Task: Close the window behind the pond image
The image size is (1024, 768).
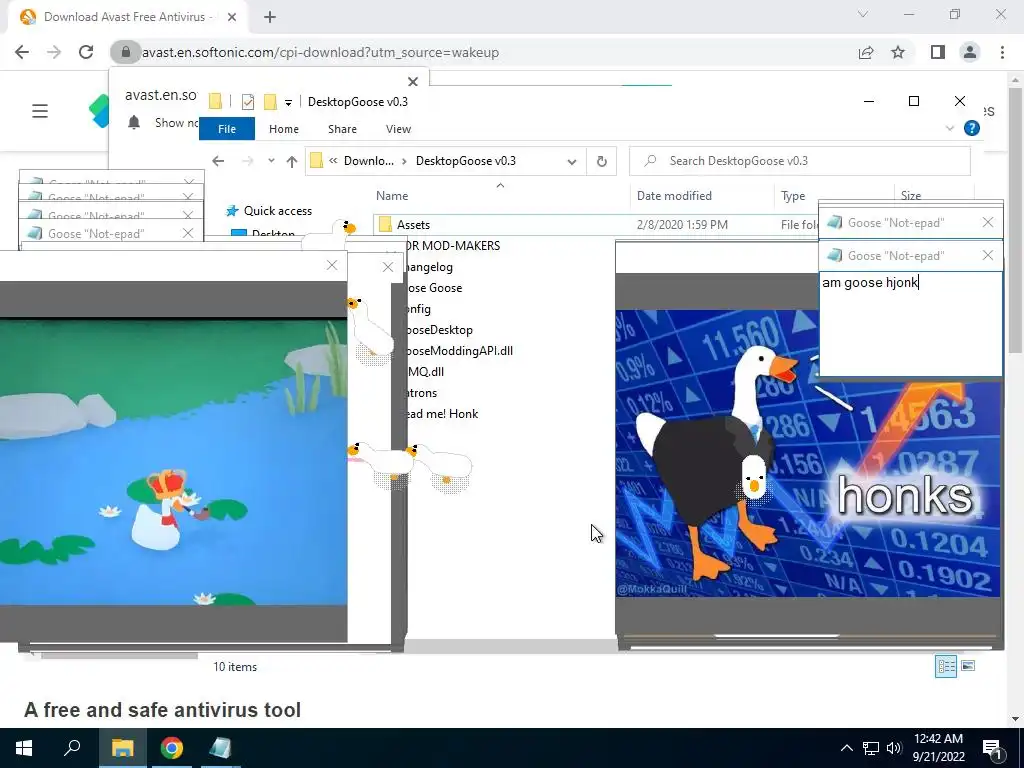Action: point(388,266)
